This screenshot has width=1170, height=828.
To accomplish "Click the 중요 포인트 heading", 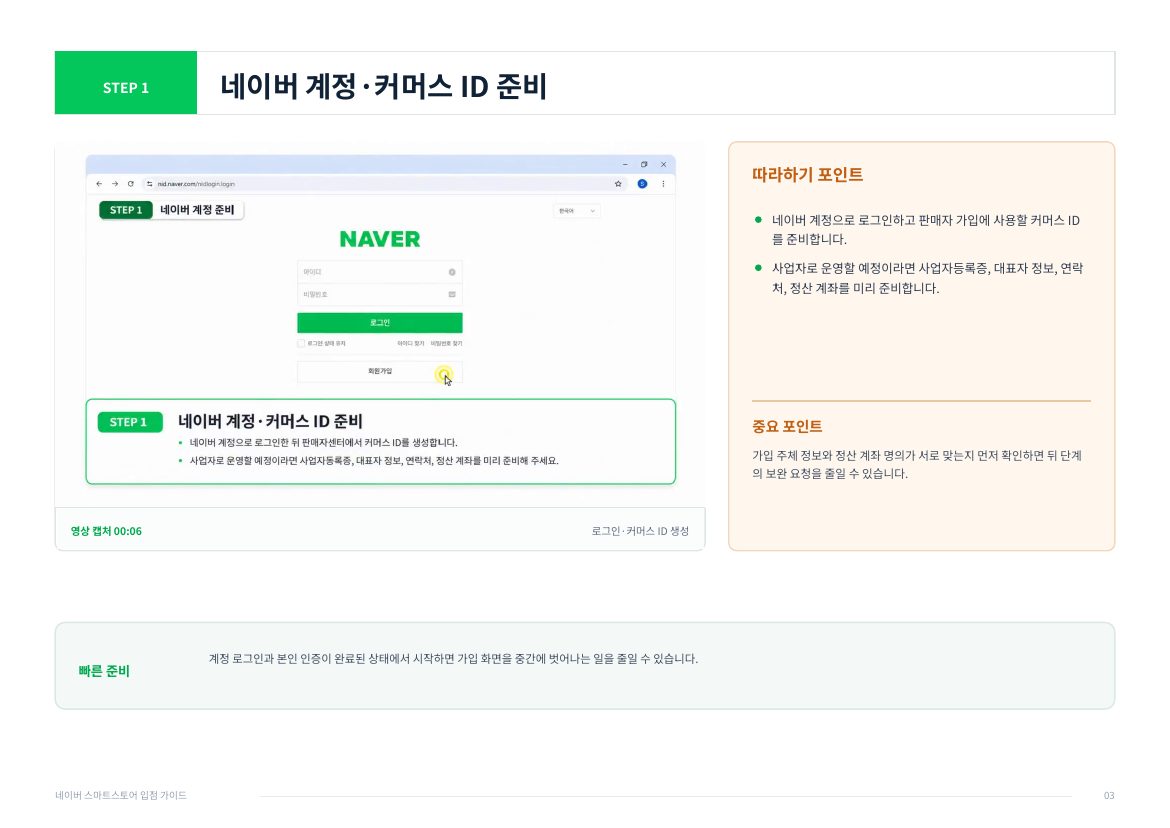I will [787, 427].
